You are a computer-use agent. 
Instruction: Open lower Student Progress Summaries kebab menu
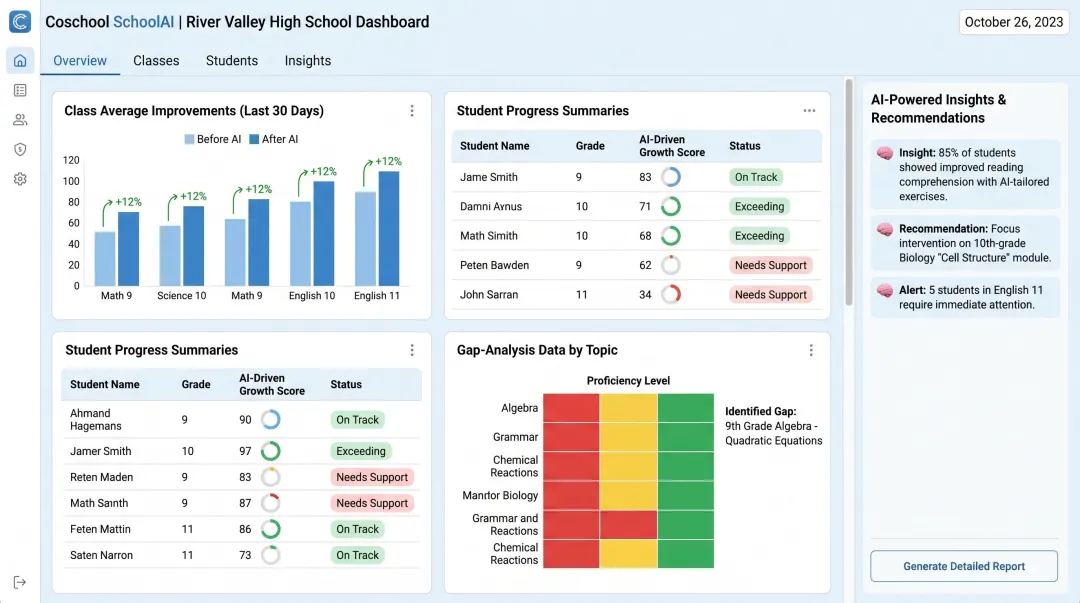(x=412, y=350)
